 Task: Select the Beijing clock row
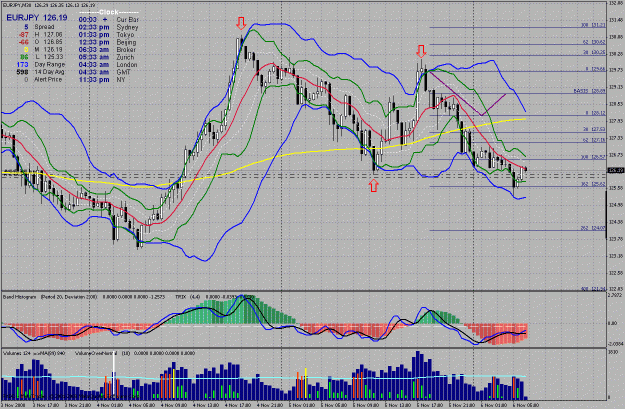click(108, 42)
